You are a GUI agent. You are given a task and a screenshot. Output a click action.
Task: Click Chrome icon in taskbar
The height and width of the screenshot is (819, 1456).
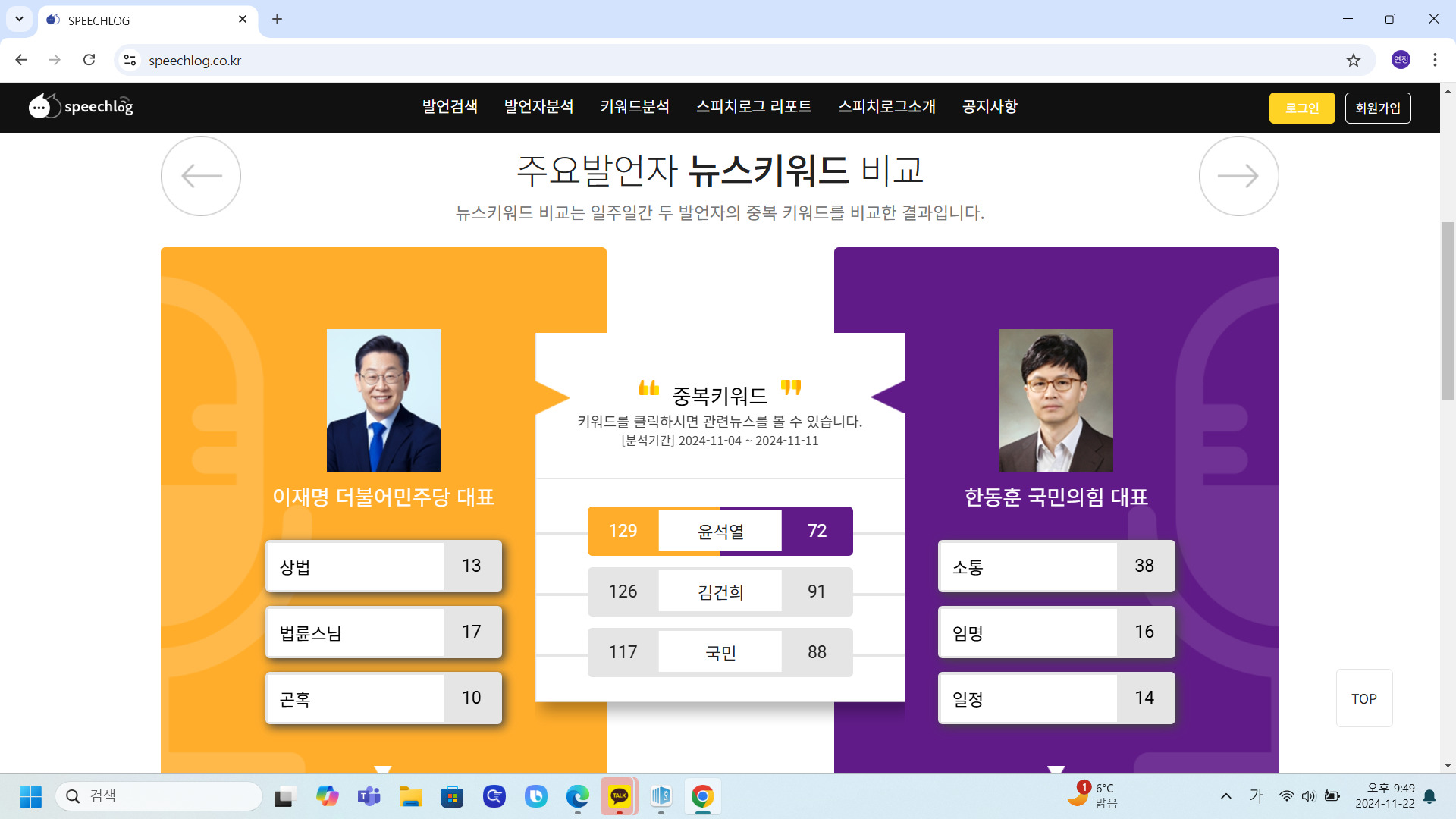coord(703,796)
